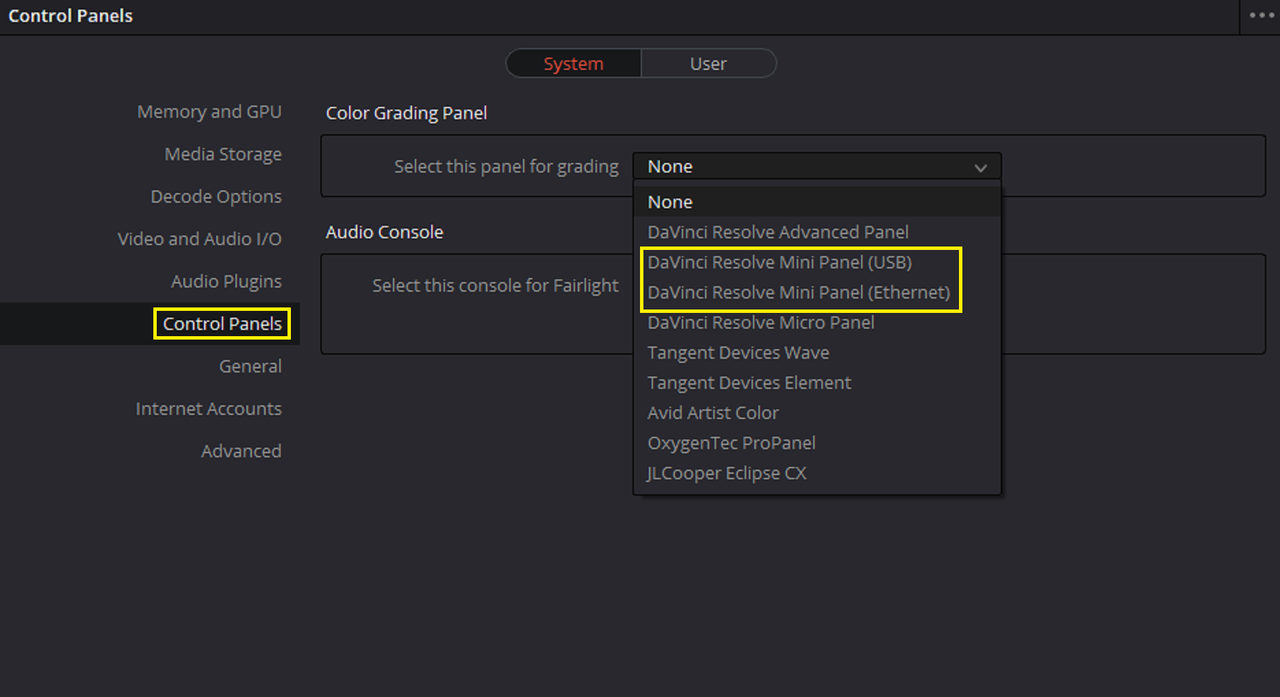Choose Tangent Devices Wave option

pos(817,352)
